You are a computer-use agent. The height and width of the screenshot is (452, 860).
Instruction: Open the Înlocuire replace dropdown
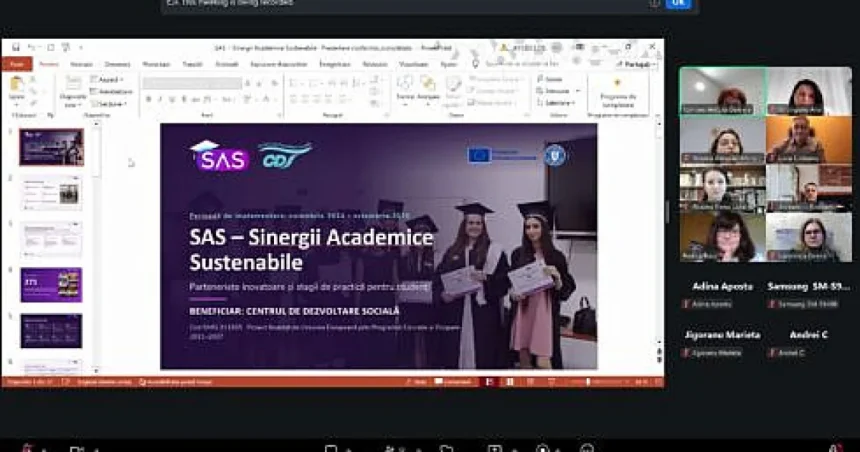point(557,91)
